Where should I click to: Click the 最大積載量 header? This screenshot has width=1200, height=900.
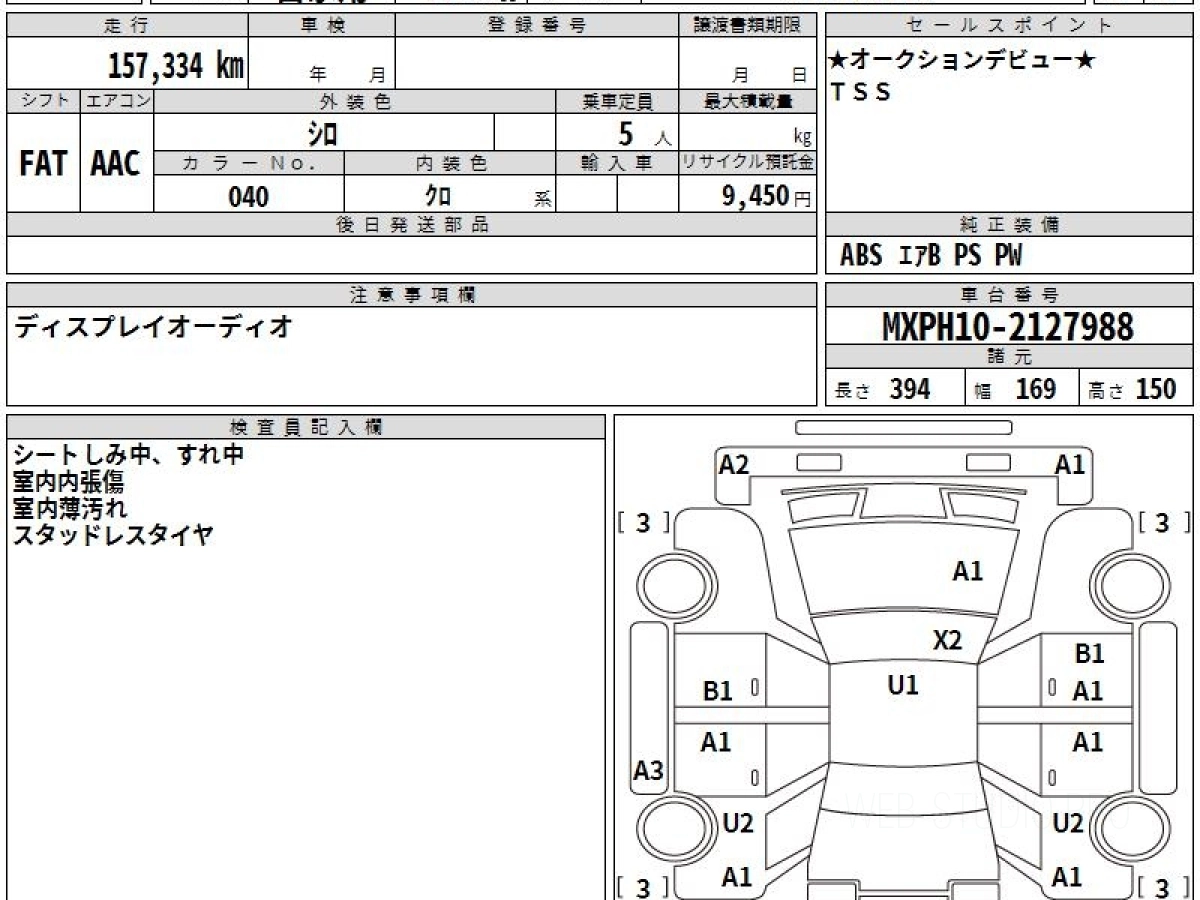tap(747, 101)
